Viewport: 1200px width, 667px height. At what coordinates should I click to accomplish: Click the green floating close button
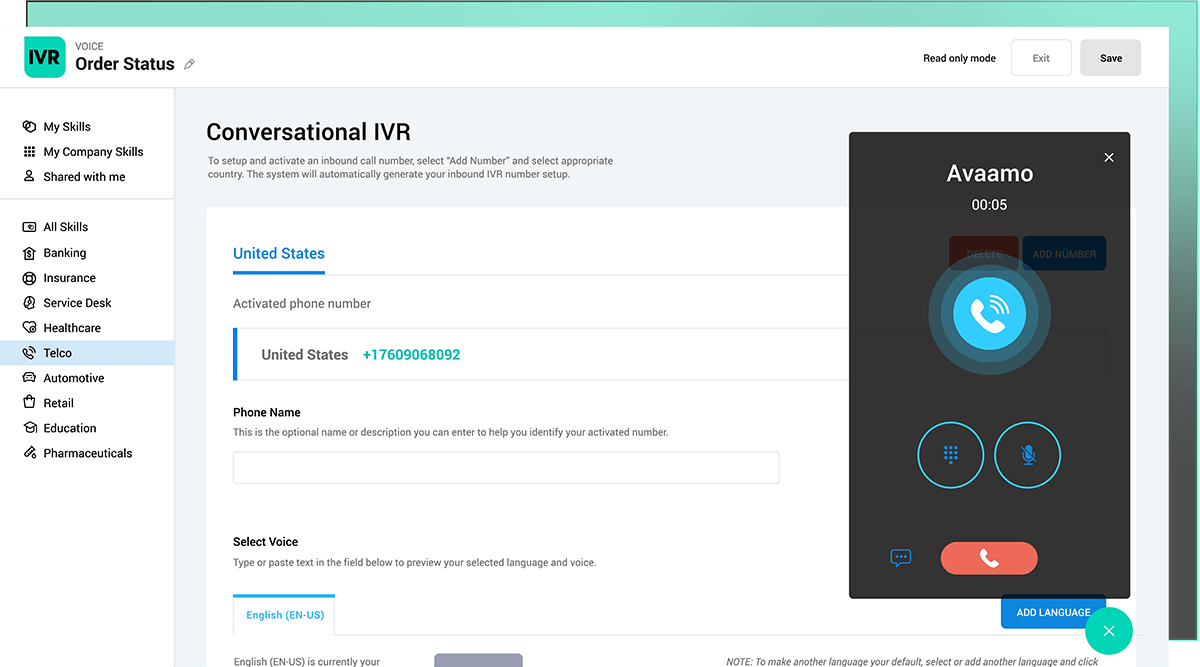pos(1108,631)
